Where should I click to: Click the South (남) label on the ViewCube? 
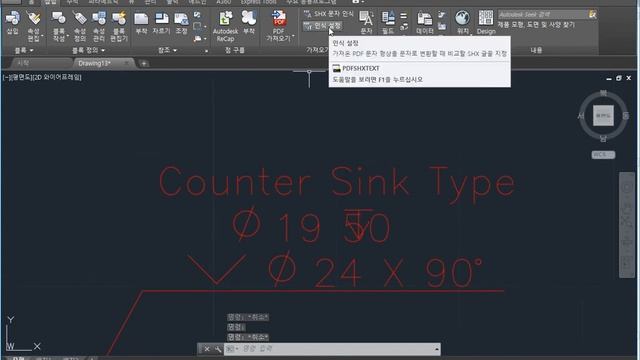(x=603, y=138)
